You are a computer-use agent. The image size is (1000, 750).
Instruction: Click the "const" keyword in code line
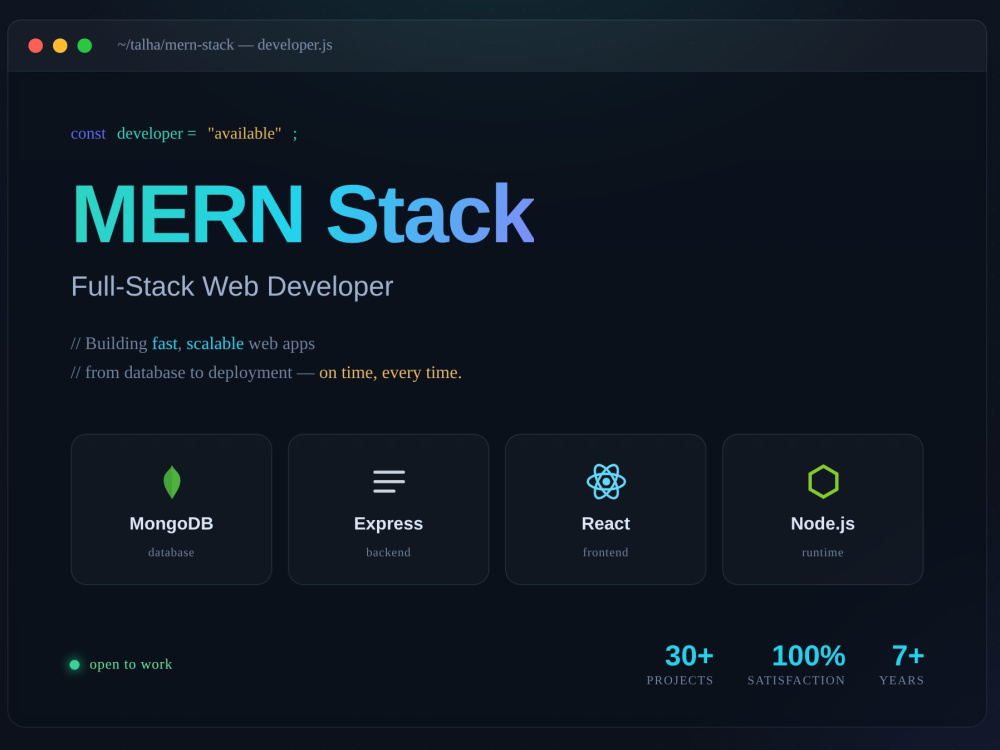click(88, 133)
